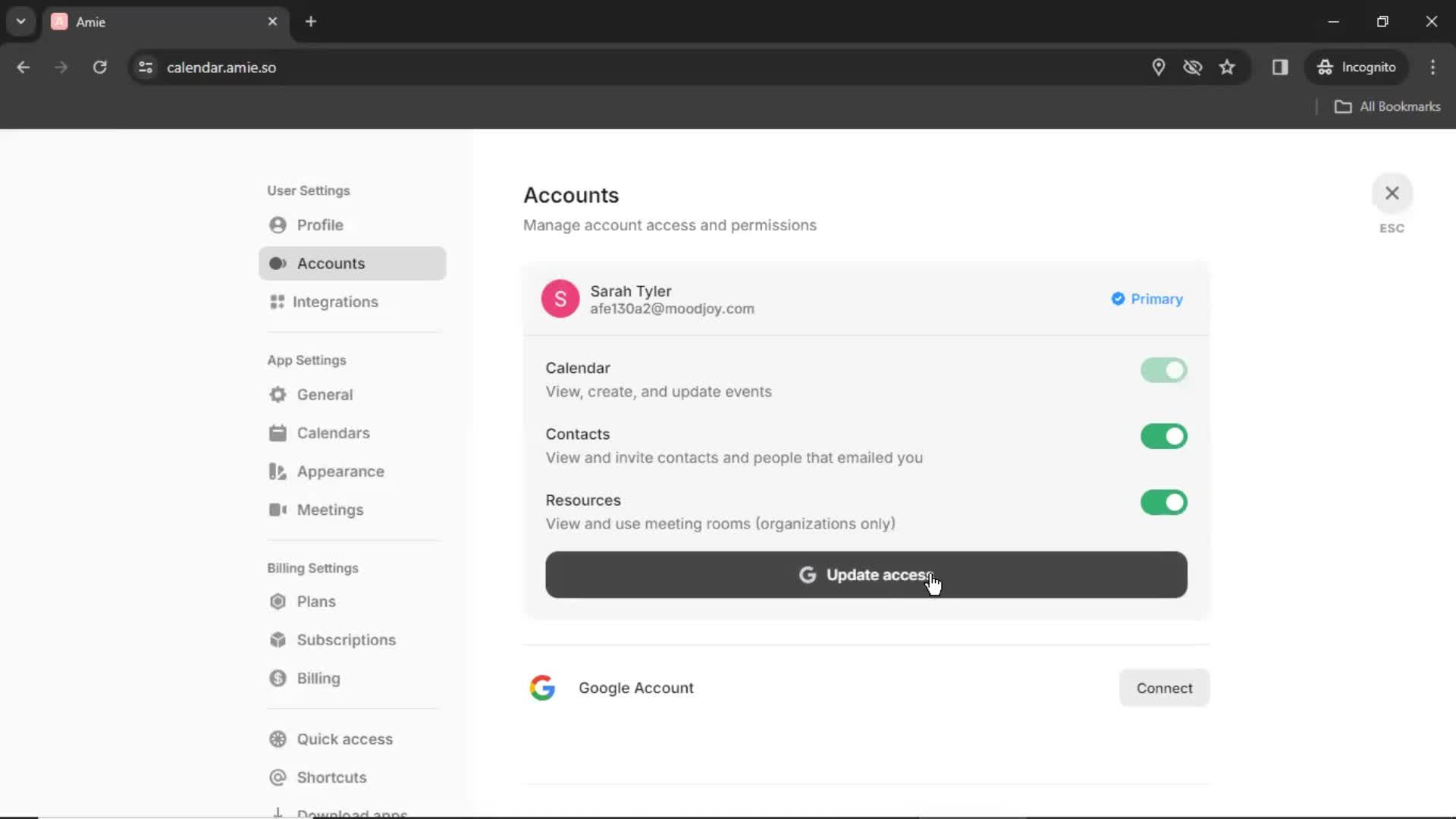
Task: Click the Sarah Tyler account avatar
Action: [x=561, y=299]
